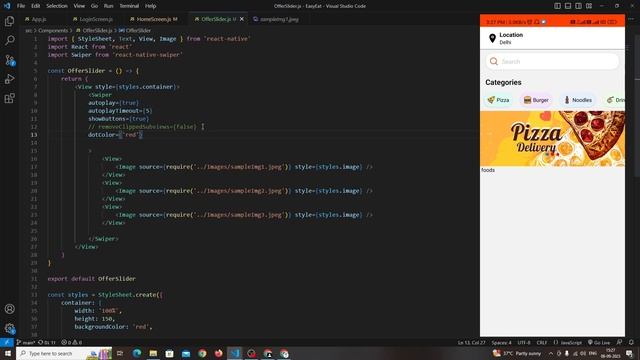Click the magnifier icon in preview search
The height and width of the screenshot is (360, 640).
pos(493,61)
